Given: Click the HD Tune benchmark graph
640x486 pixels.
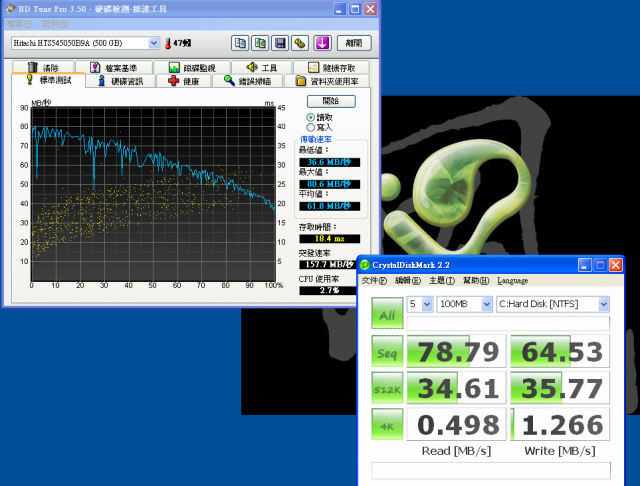Looking at the screenshot, I should coord(153,194).
